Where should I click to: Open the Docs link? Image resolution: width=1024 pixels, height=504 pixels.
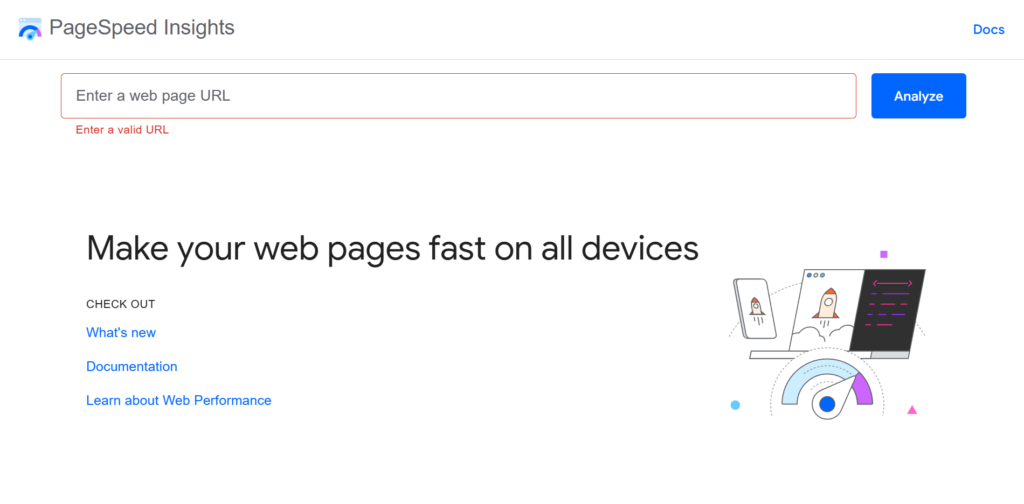click(x=988, y=29)
